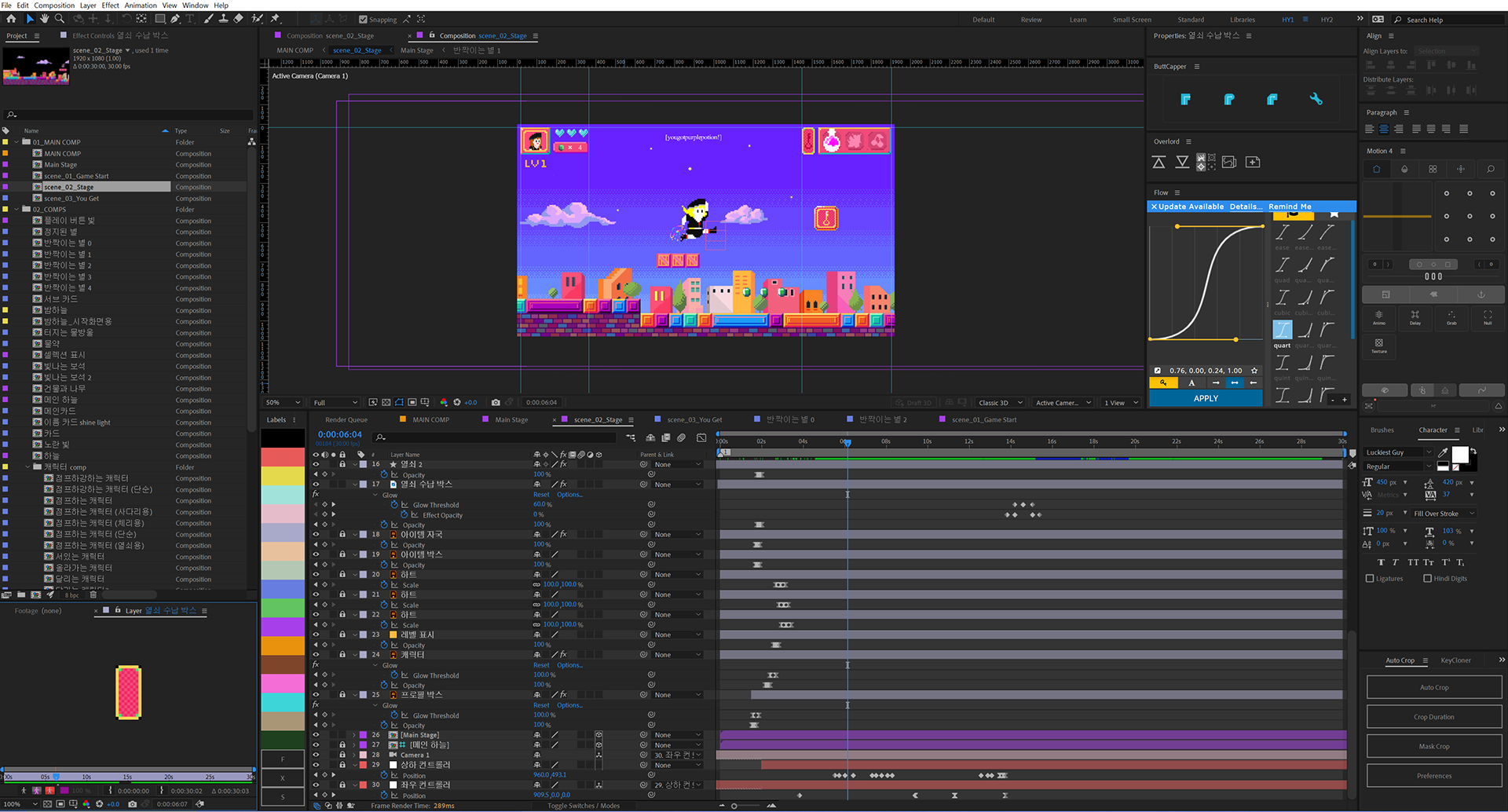The width and height of the screenshot is (1508, 812).
Task: Click the Motion 4 Animo tool
Action: click(x=1379, y=316)
